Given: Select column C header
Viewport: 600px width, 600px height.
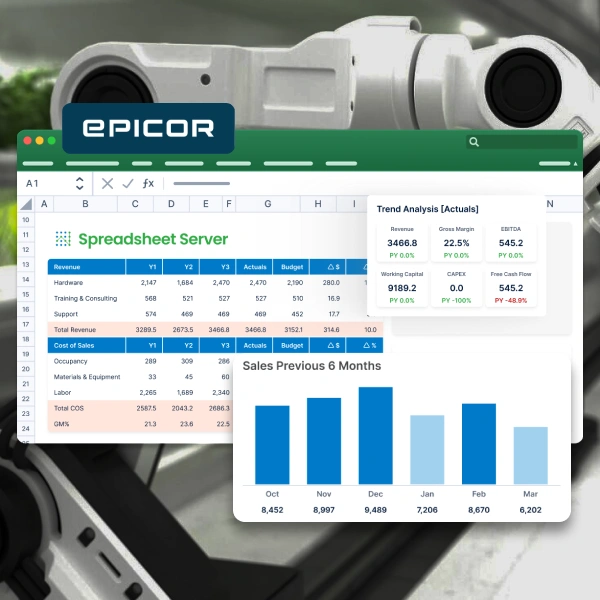Looking at the screenshot, I should tap(135, 204).
